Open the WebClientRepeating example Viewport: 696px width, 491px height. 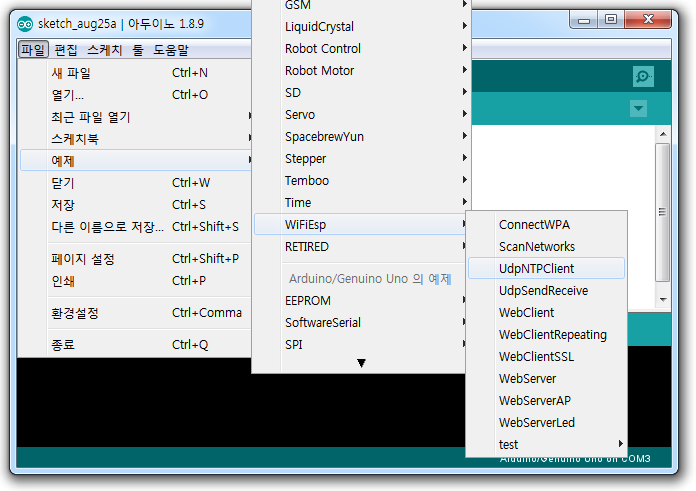point(546,334)
